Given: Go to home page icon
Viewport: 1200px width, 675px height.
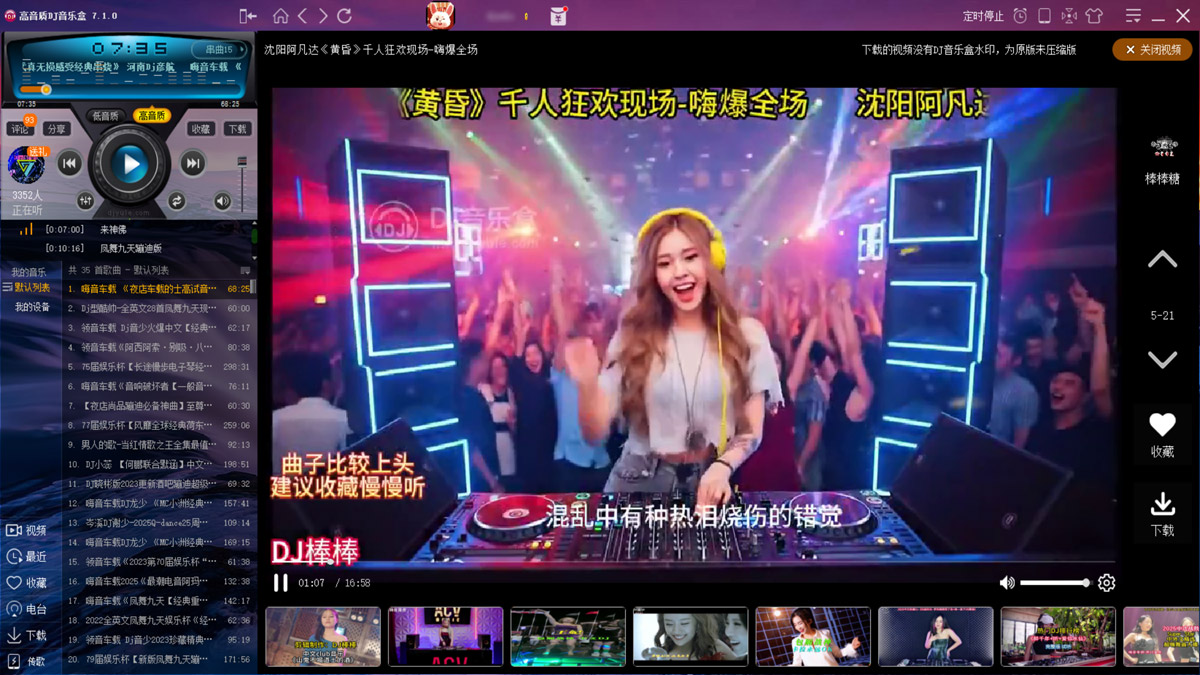Looking at the screenshot, I should tap(281, 16).
